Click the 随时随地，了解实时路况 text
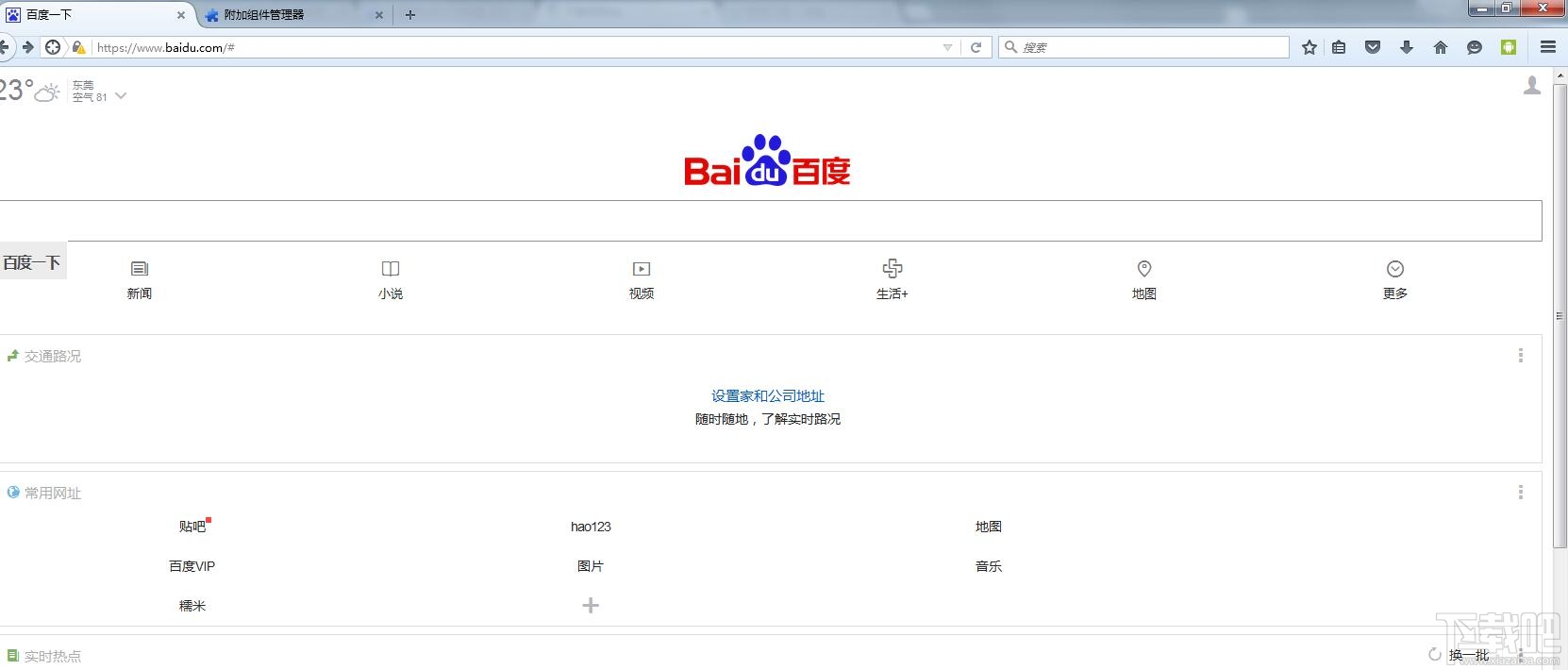 coord(768,419)
